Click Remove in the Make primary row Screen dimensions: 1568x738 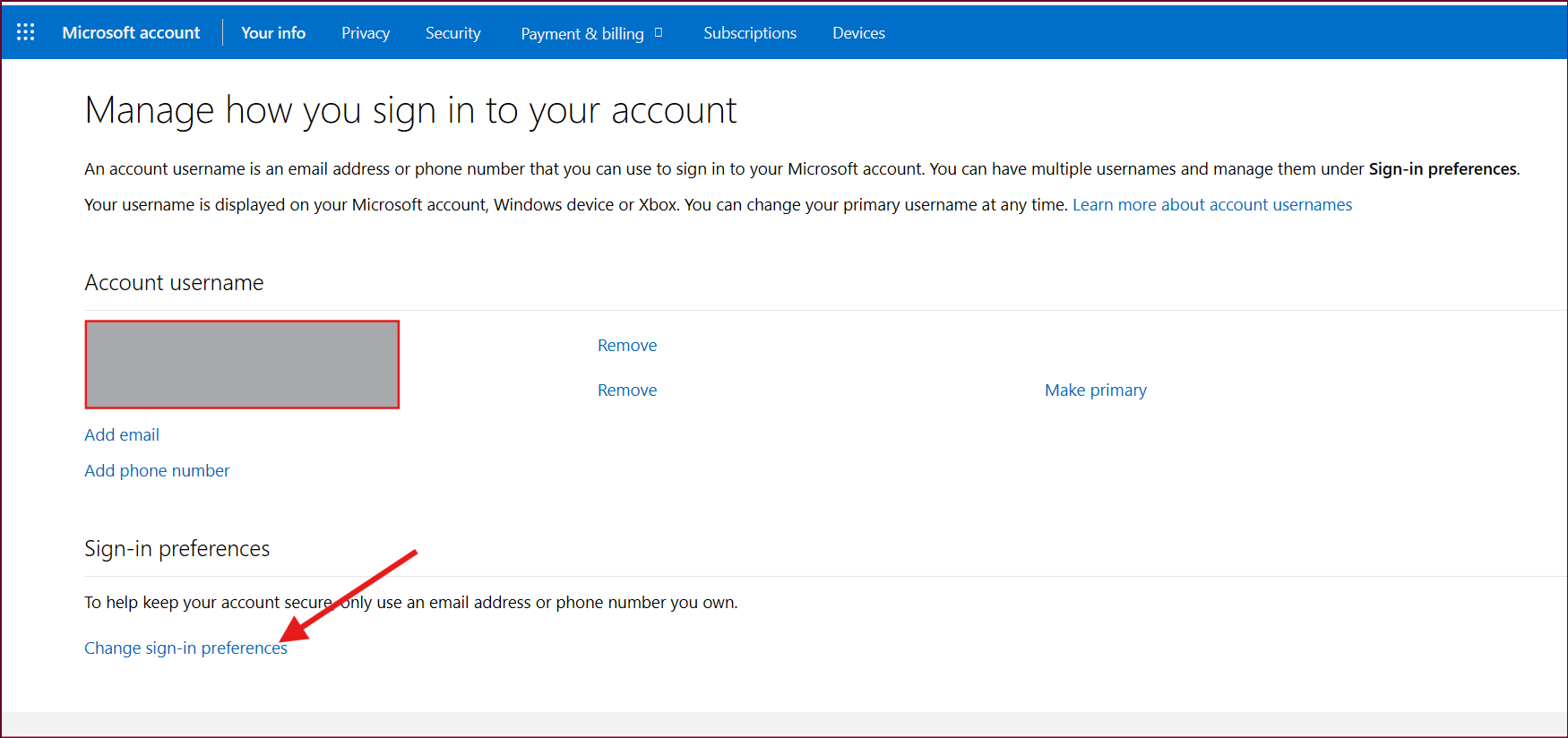pyautogui.click(x=627, y=390)
